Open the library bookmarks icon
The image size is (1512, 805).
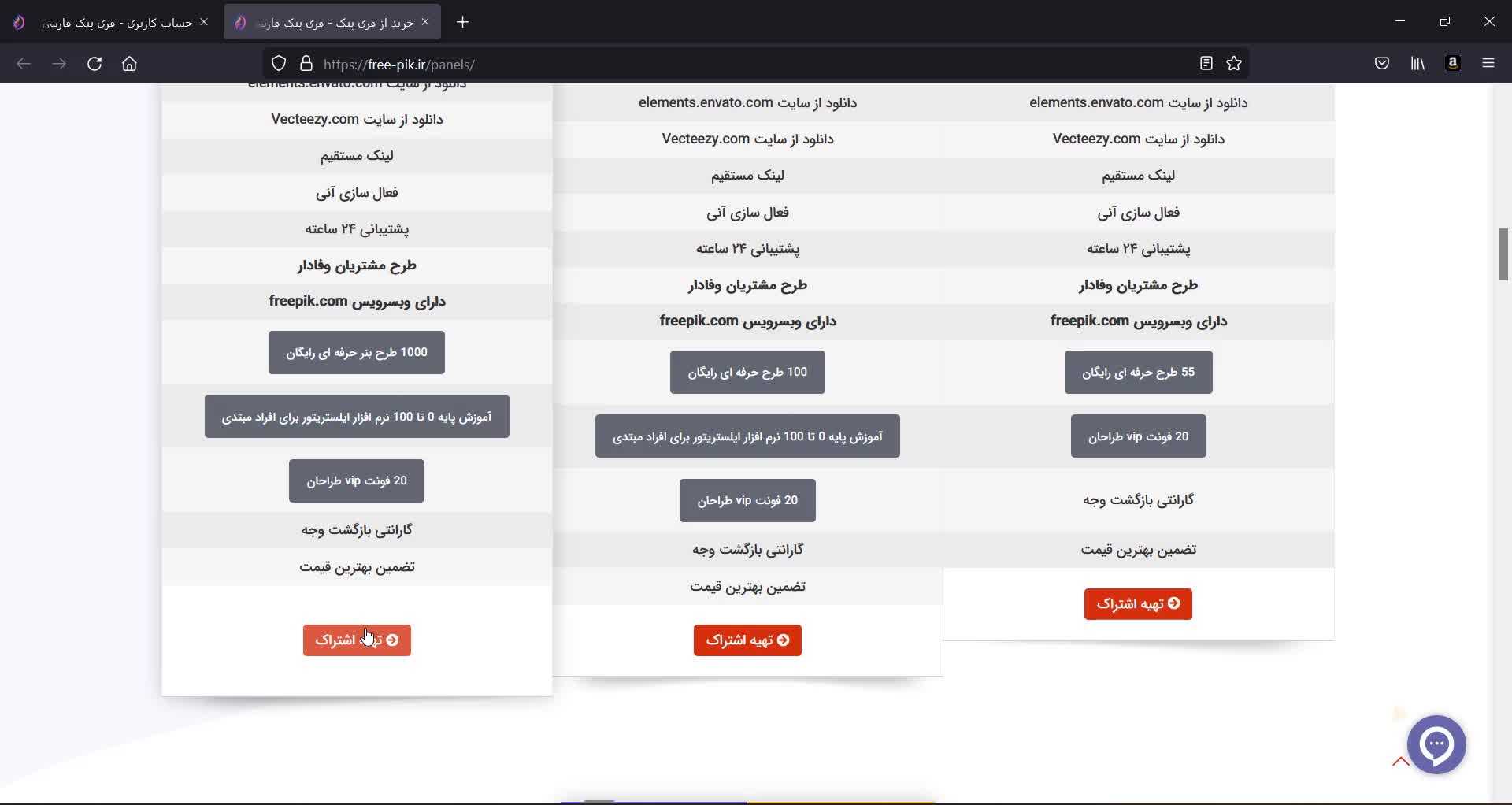tap(1417, 64)
